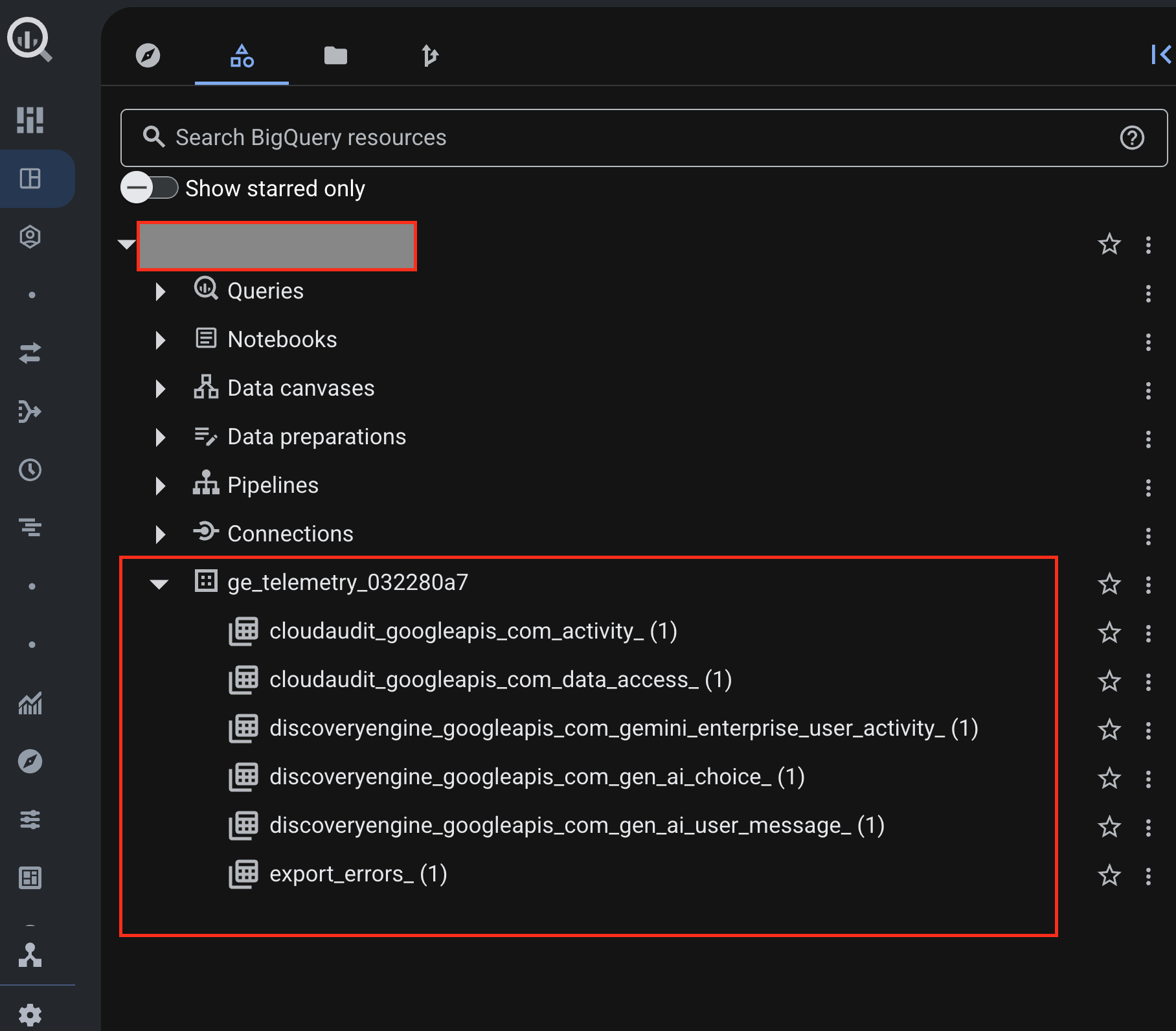Image resolution: width=1176 pixels, height=1031 pixels.
Task: Expand the Data canvases node
Action: 160,389
